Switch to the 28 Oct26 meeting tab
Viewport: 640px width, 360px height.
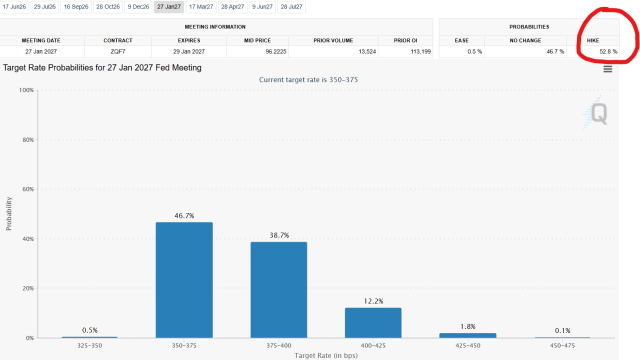[x=108, y=7]
